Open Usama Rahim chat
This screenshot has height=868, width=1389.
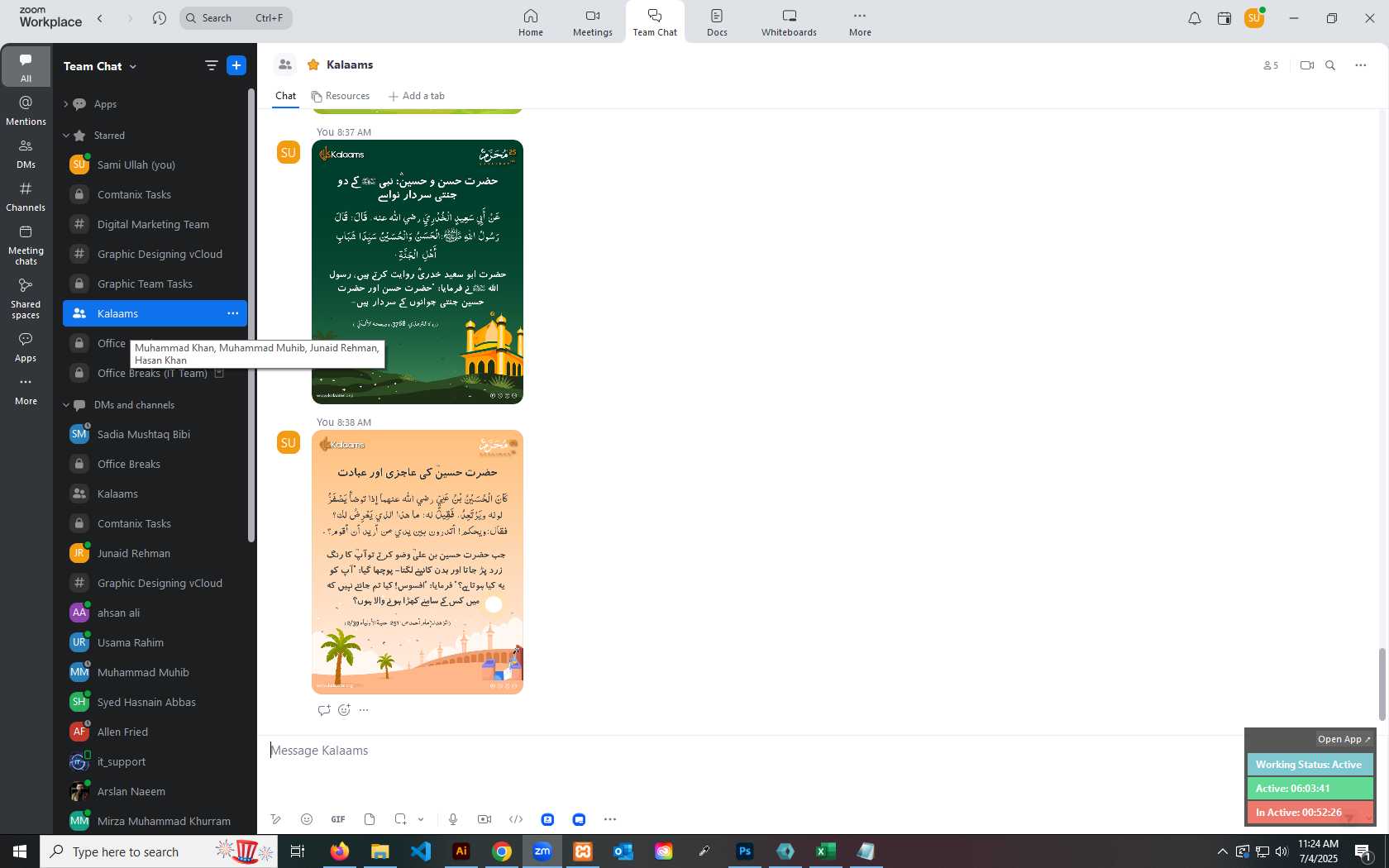click(155, 642)
